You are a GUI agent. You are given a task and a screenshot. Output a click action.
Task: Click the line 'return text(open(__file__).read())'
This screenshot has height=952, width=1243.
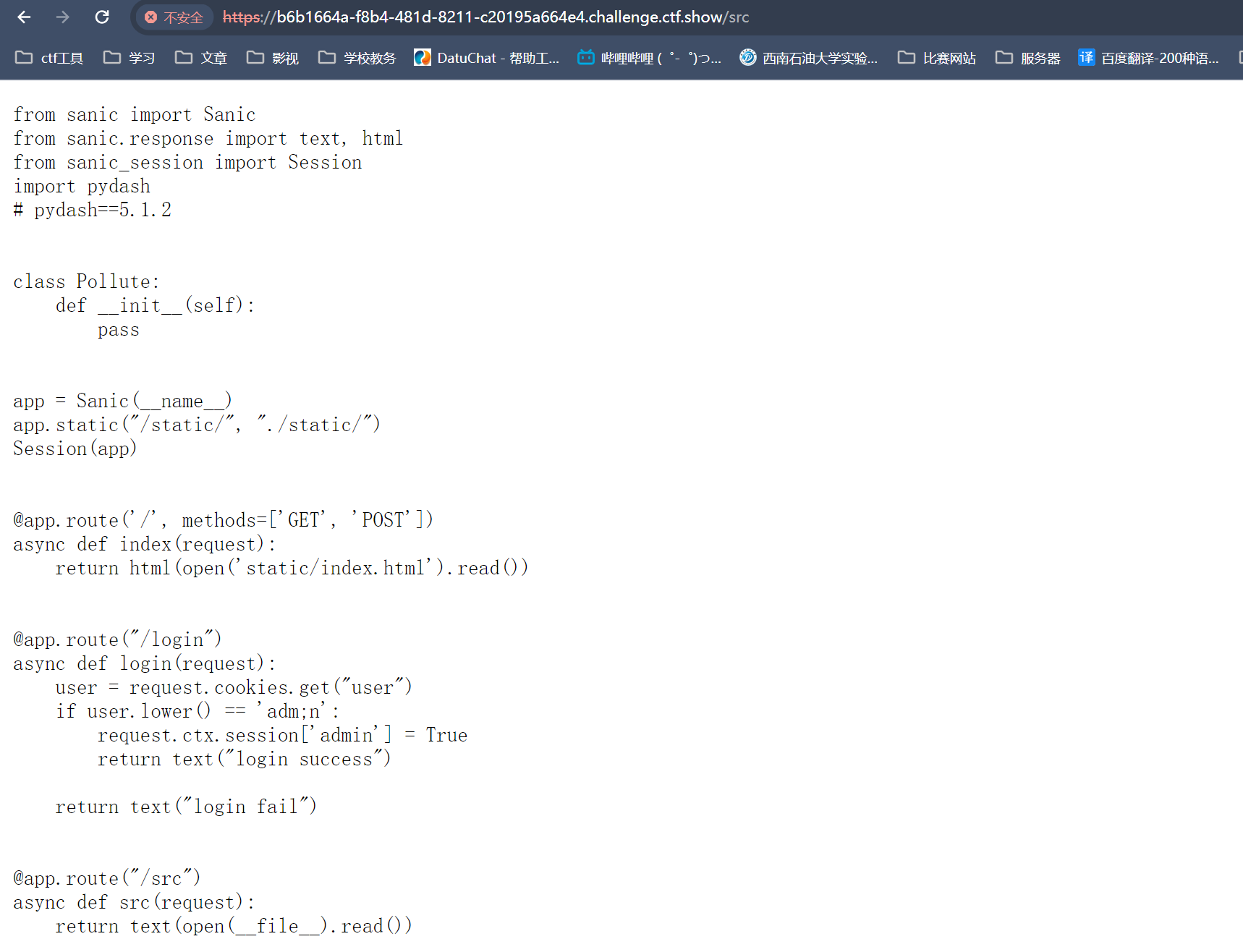(234, 926)
